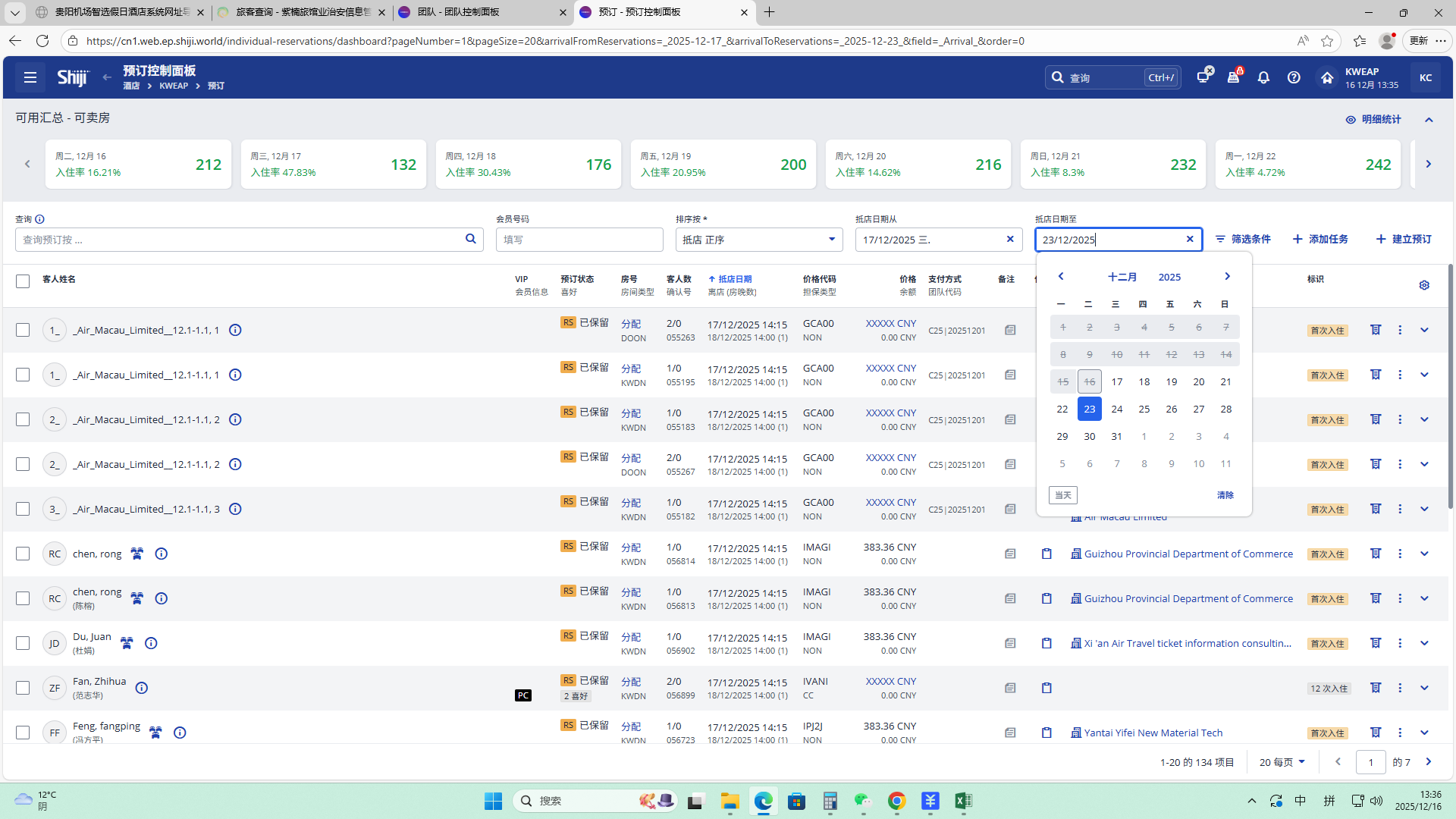Image resolution: width=1456 pixels, height=819 pixels.
Task: Open the hamburger navigation menu
Action: click(x=30, y=77)
